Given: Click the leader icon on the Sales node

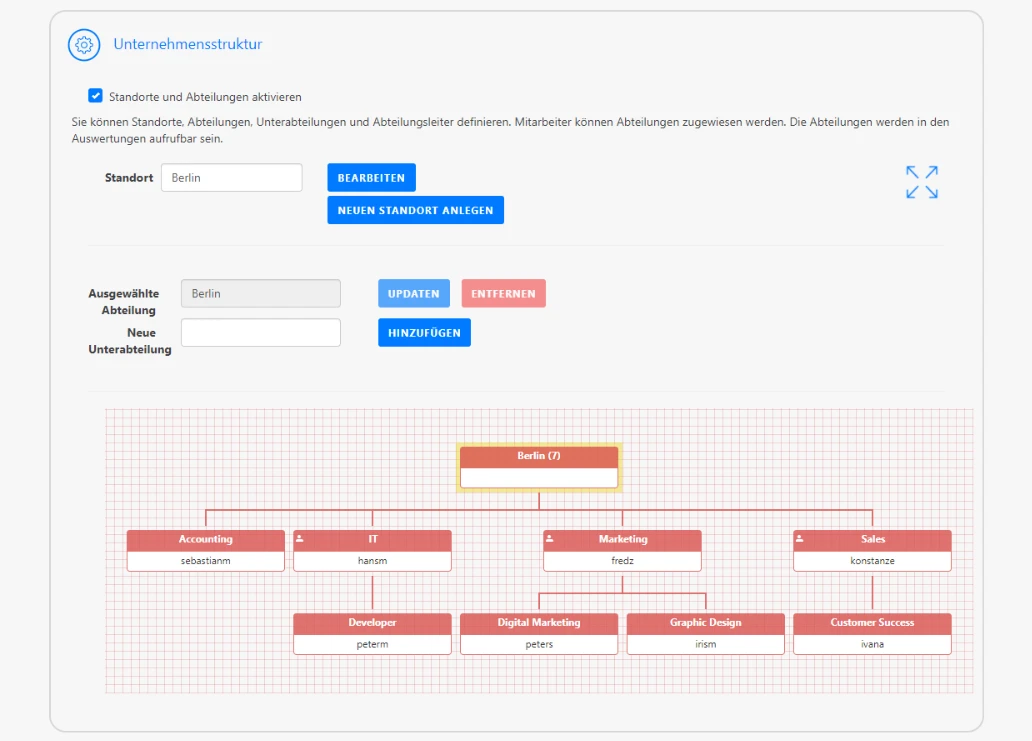Looking at the screenshot, I should point(799,538).
